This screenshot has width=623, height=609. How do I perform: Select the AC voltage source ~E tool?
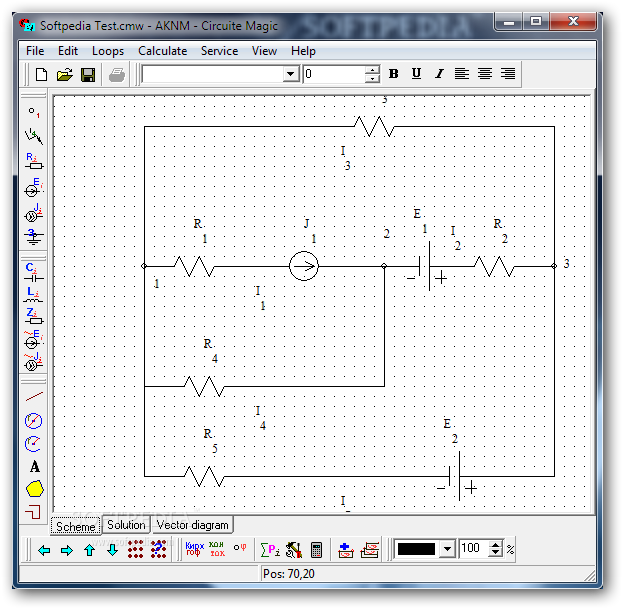pos(34,339)
